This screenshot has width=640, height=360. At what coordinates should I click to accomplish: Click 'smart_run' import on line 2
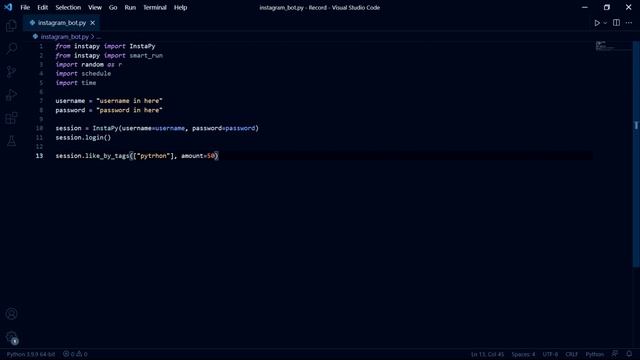pyautogui.click(x=146, y=56)
